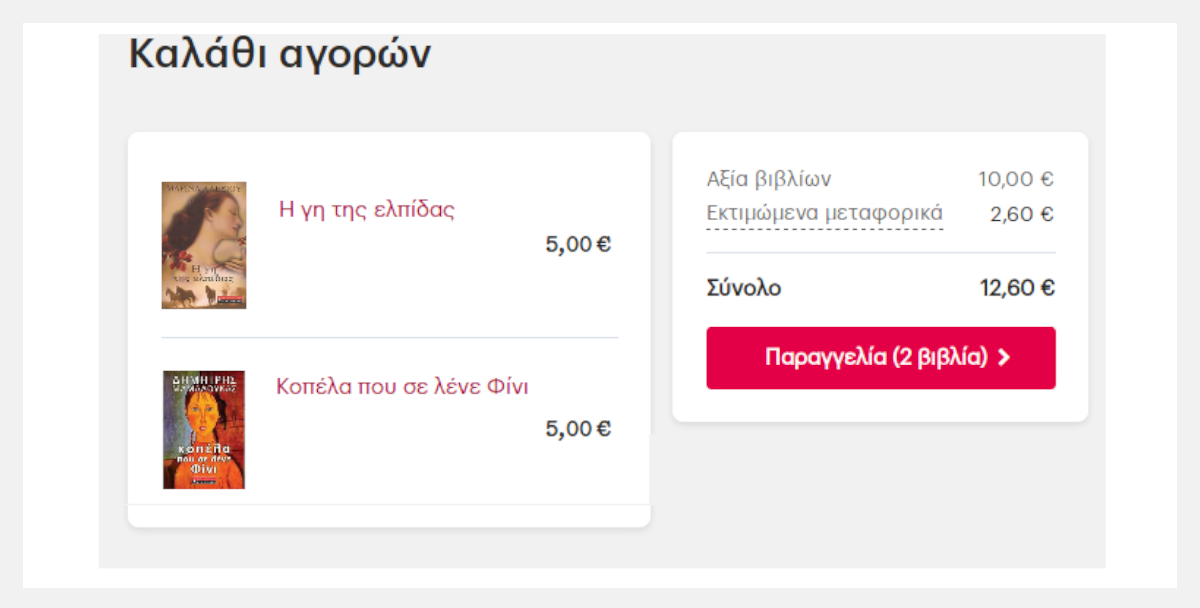This screenshot has height=608, width=1200.
Task: Click the Καλάθι αγορών page heading
Action: (x=280, y=54)
